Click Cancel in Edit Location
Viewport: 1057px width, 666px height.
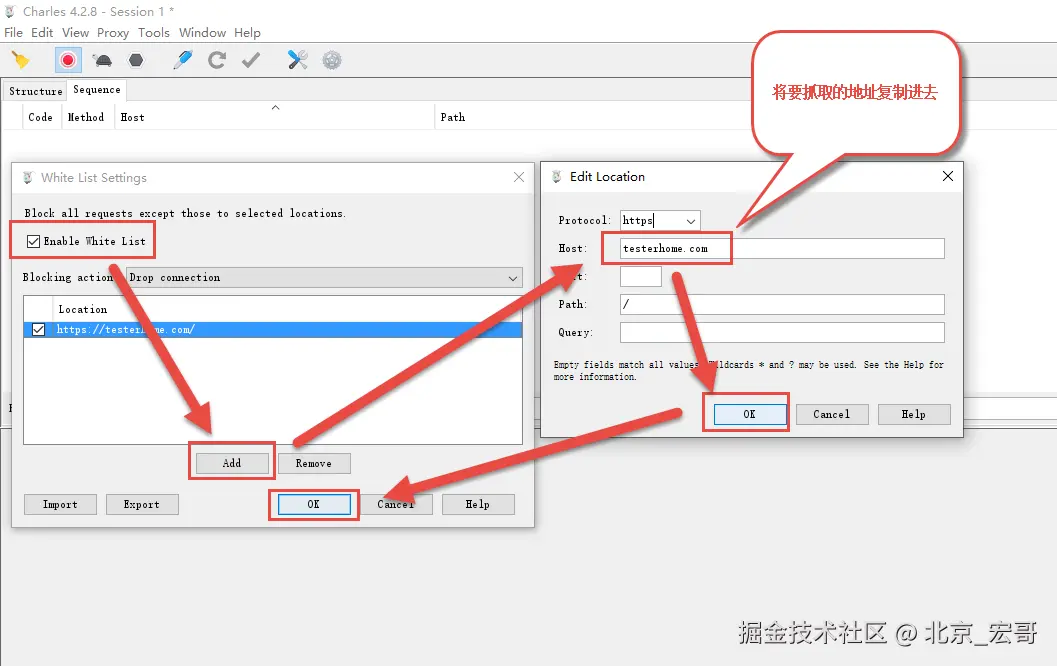coord(832,415)
